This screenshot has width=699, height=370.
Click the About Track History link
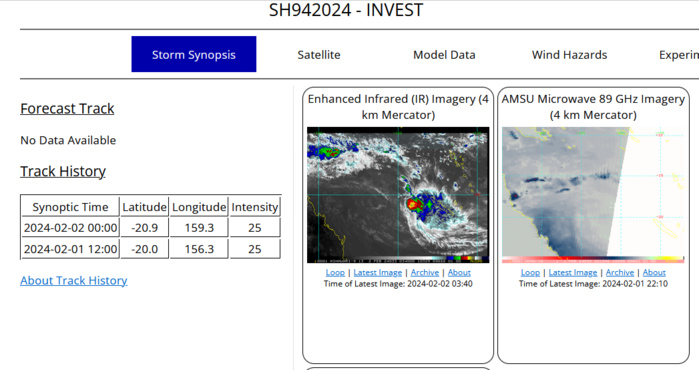(74, 280)
